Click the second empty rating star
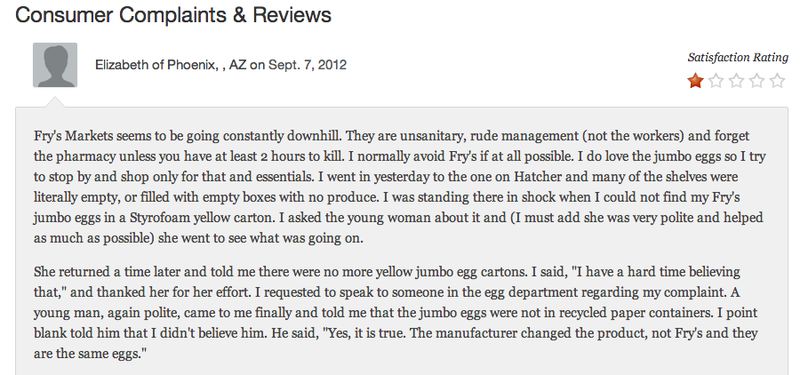The height and width of the screenshot is (375, 800). pyautogui.click(x=716, y=81)
